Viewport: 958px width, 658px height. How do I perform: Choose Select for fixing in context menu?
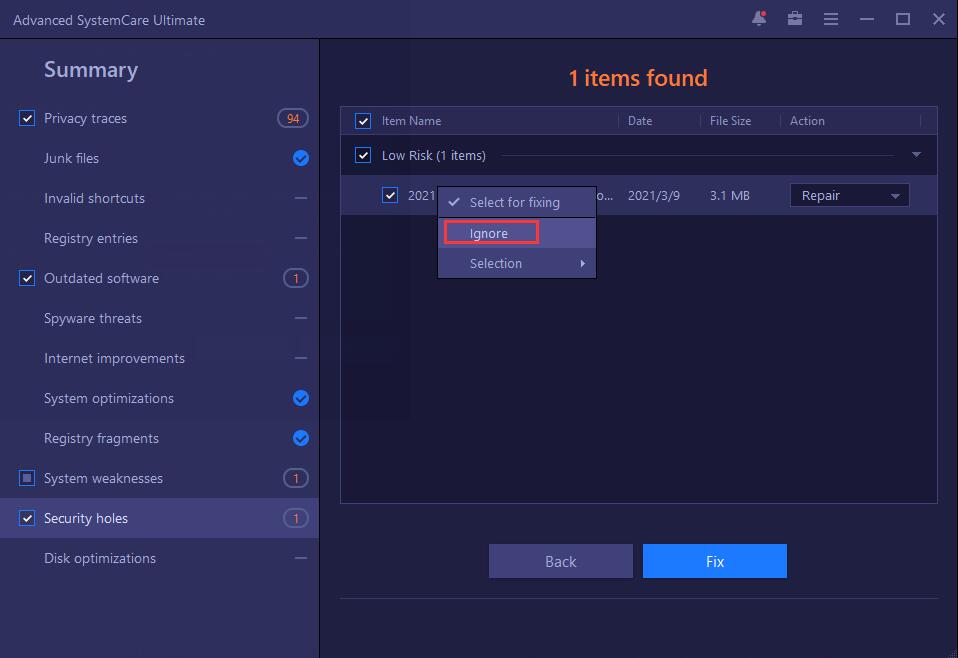[x=517, y=202]
